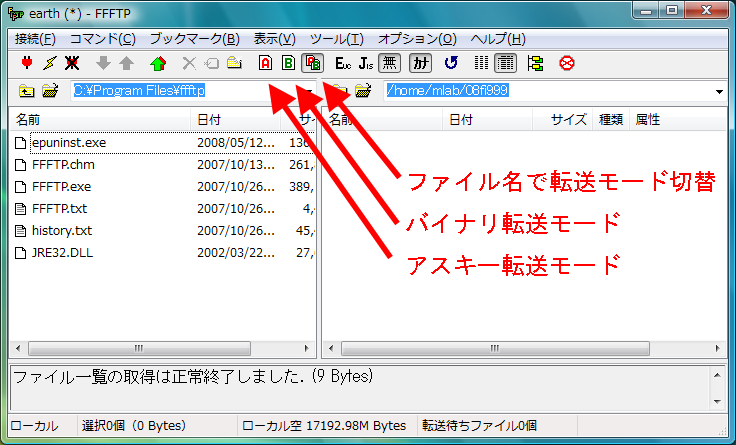Image resolution: width=736 pixels, height=445 pixels.
Task: Open the オプション(O) menu
Action: [x=417, y=38]
